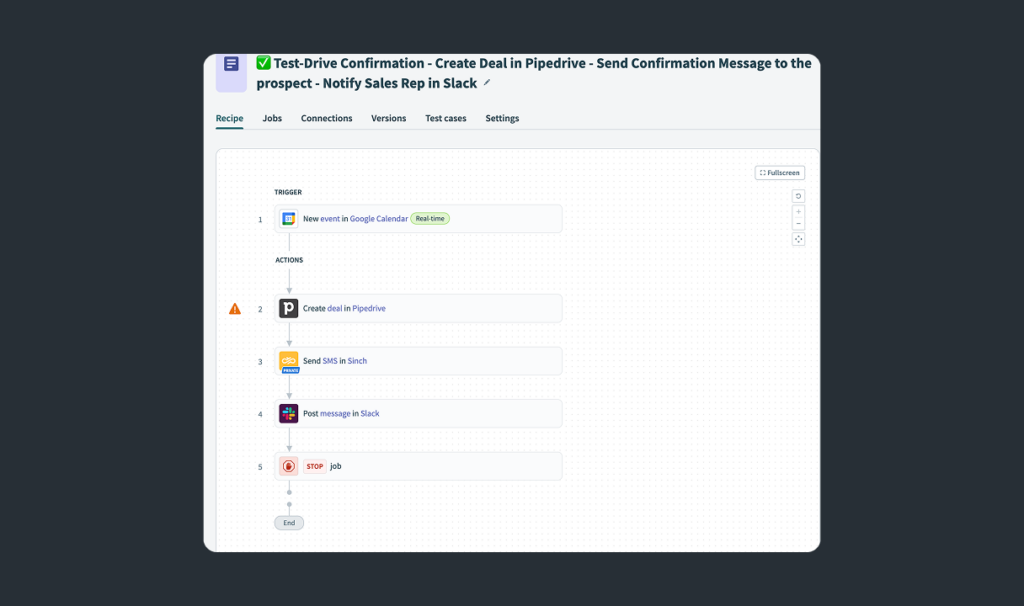Click the recipe title text

click(x=534, y=73)
